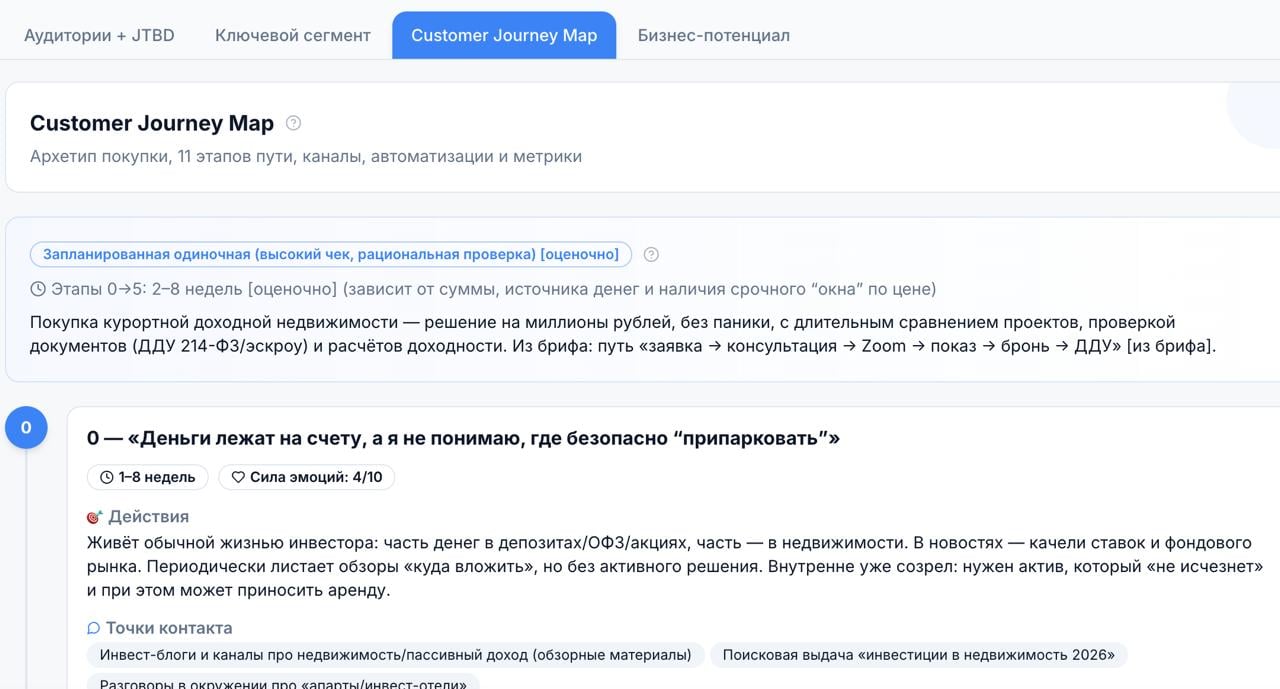Select the stage 0 circle marker
This screenshot has width=1280, height=689.
[26, 428]
